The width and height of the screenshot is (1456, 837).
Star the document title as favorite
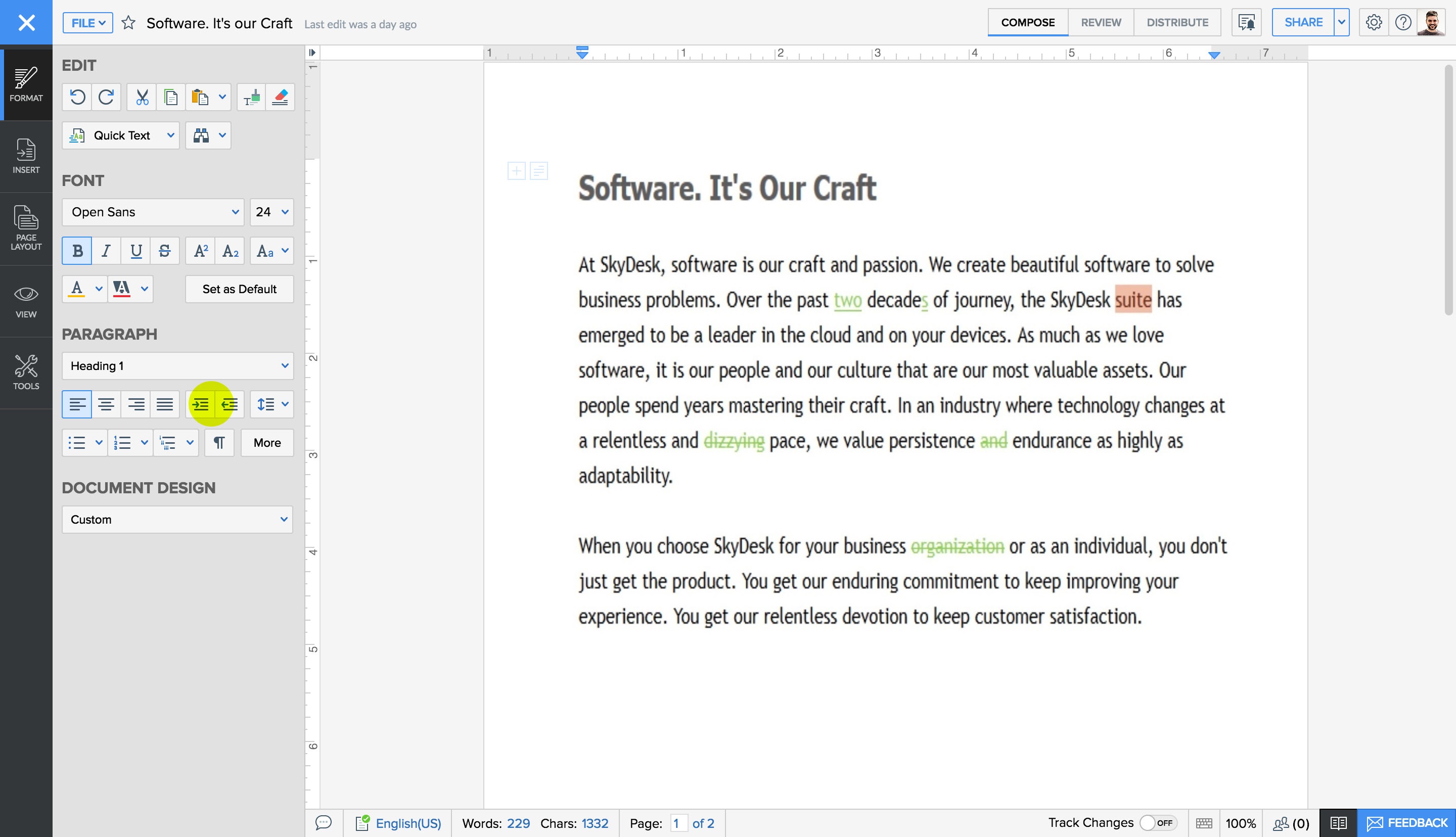129,23
